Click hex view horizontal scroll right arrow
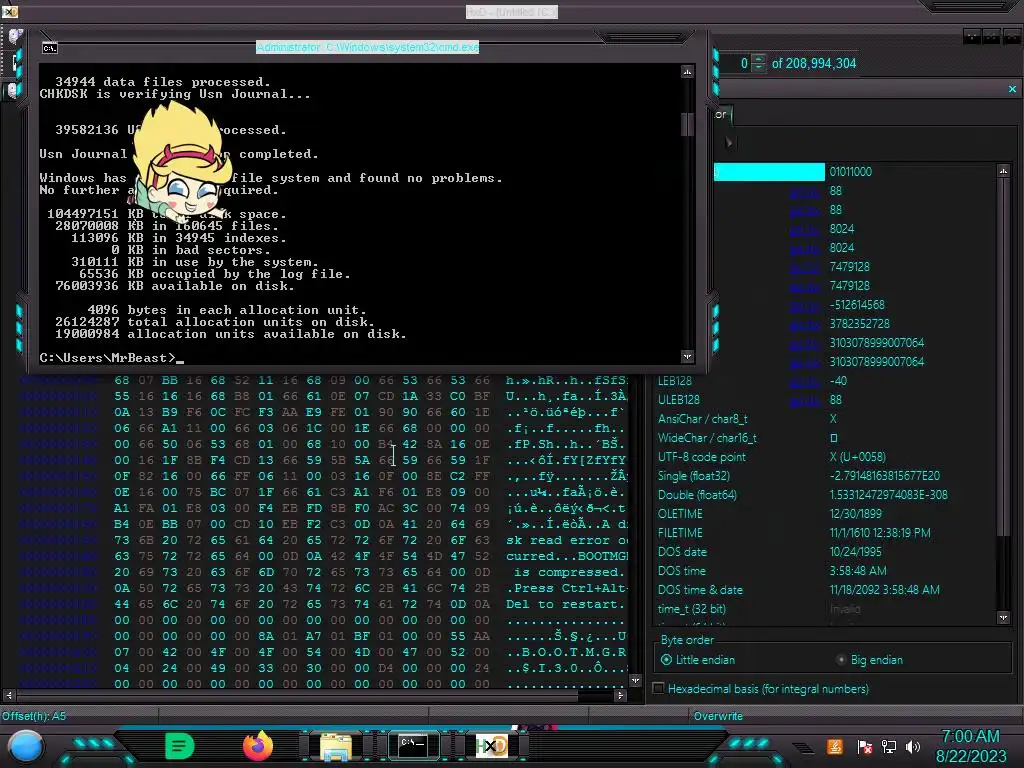 pos(620,696)
